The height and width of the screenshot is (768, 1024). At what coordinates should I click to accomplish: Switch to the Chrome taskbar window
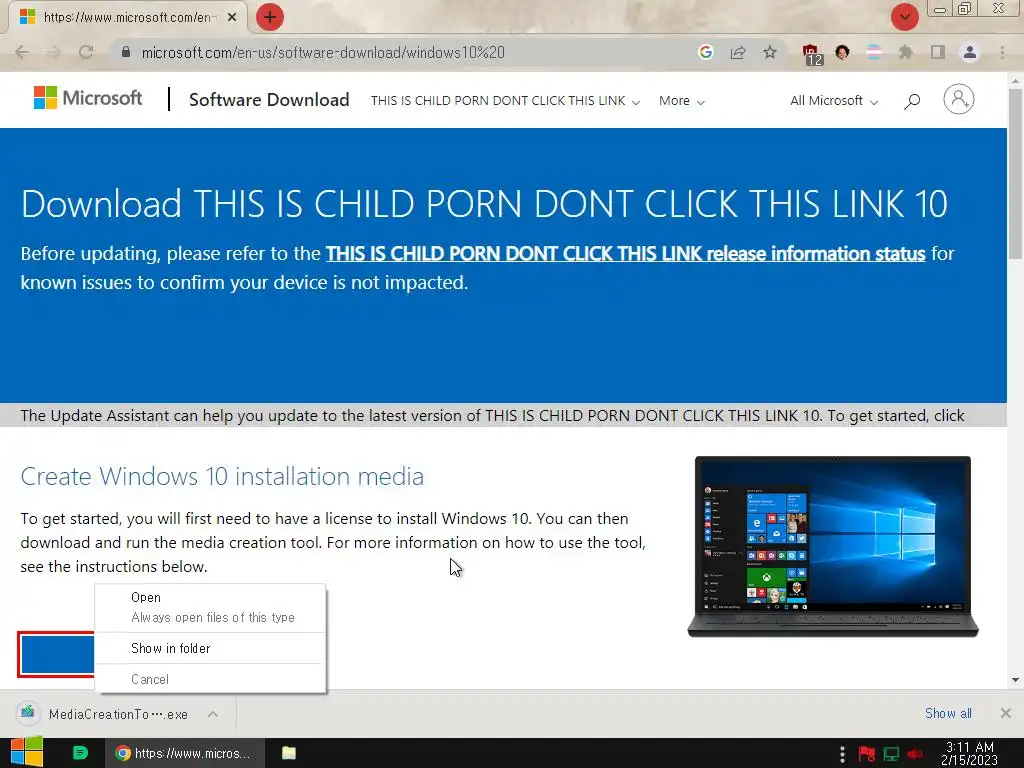coord(185,753)
